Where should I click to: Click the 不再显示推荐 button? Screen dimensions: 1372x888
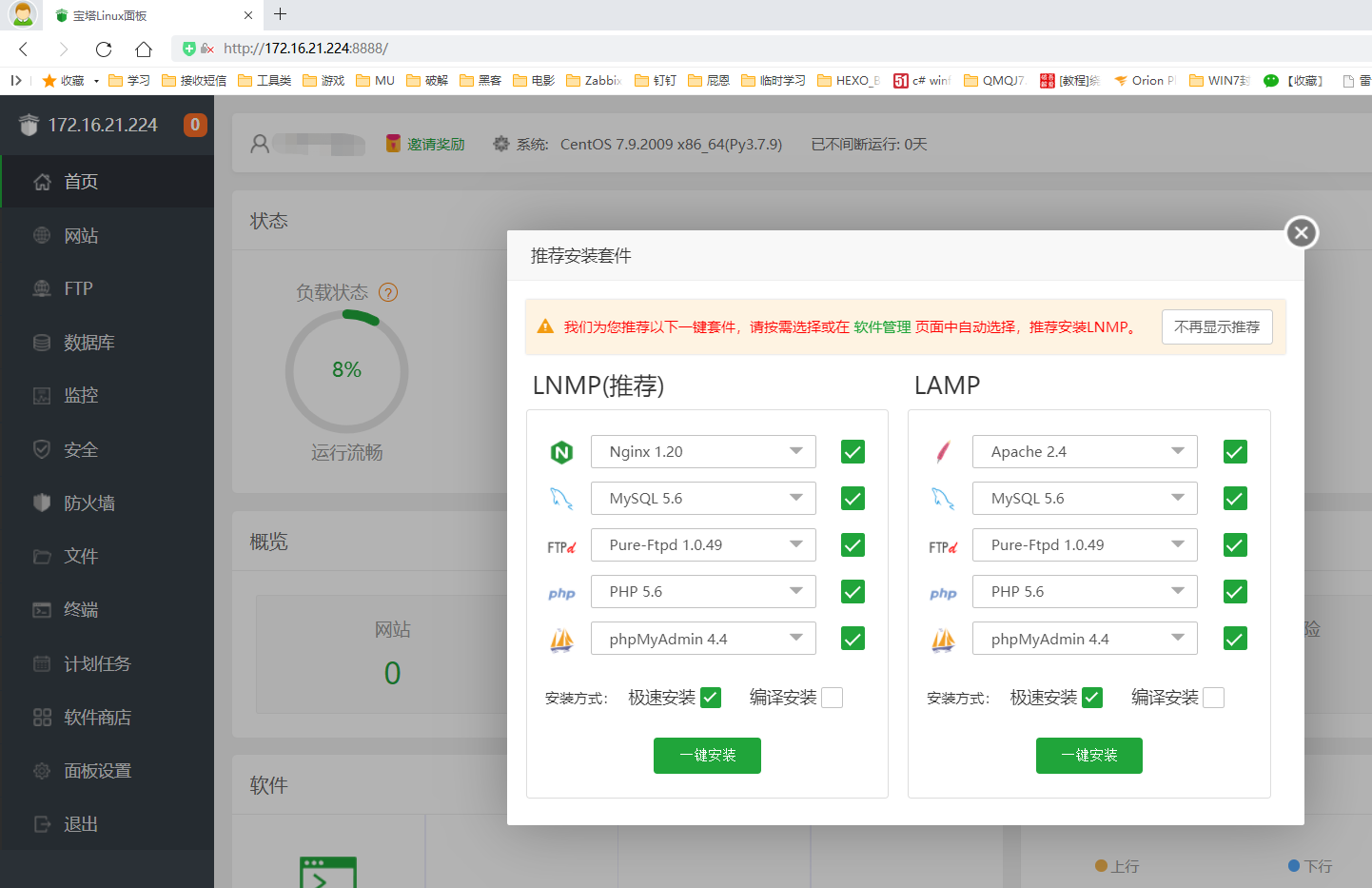click(x=1217, y=327)
